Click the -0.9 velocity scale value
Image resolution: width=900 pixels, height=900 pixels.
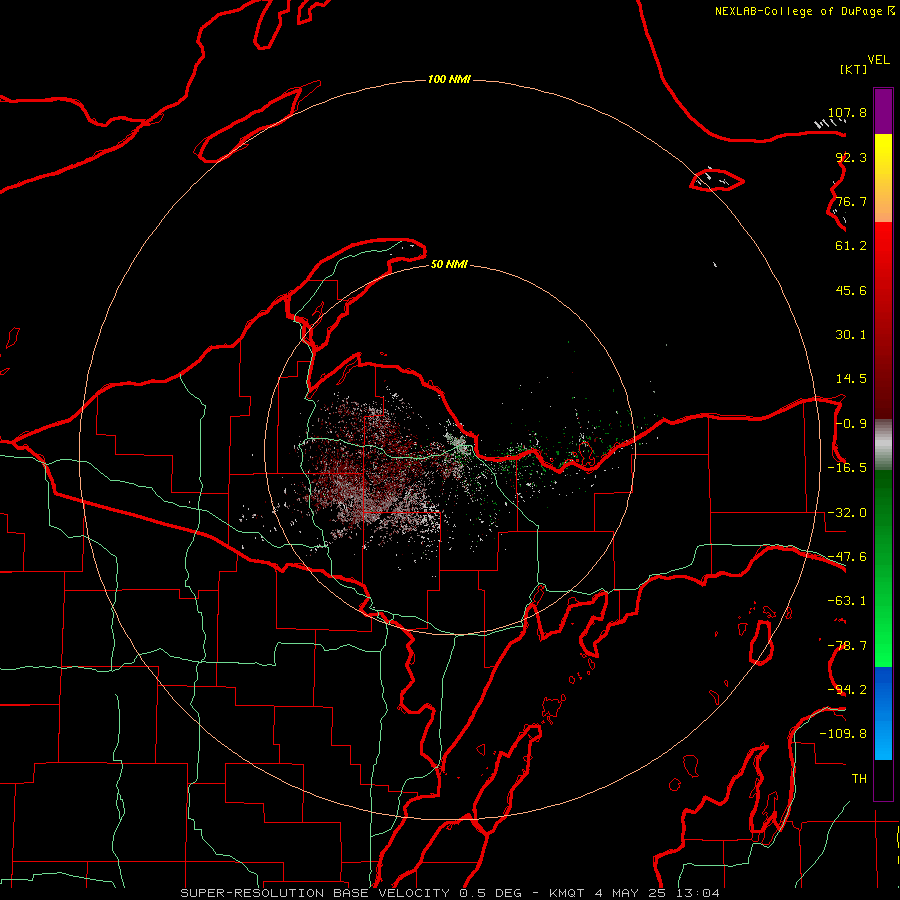[851, 424]
